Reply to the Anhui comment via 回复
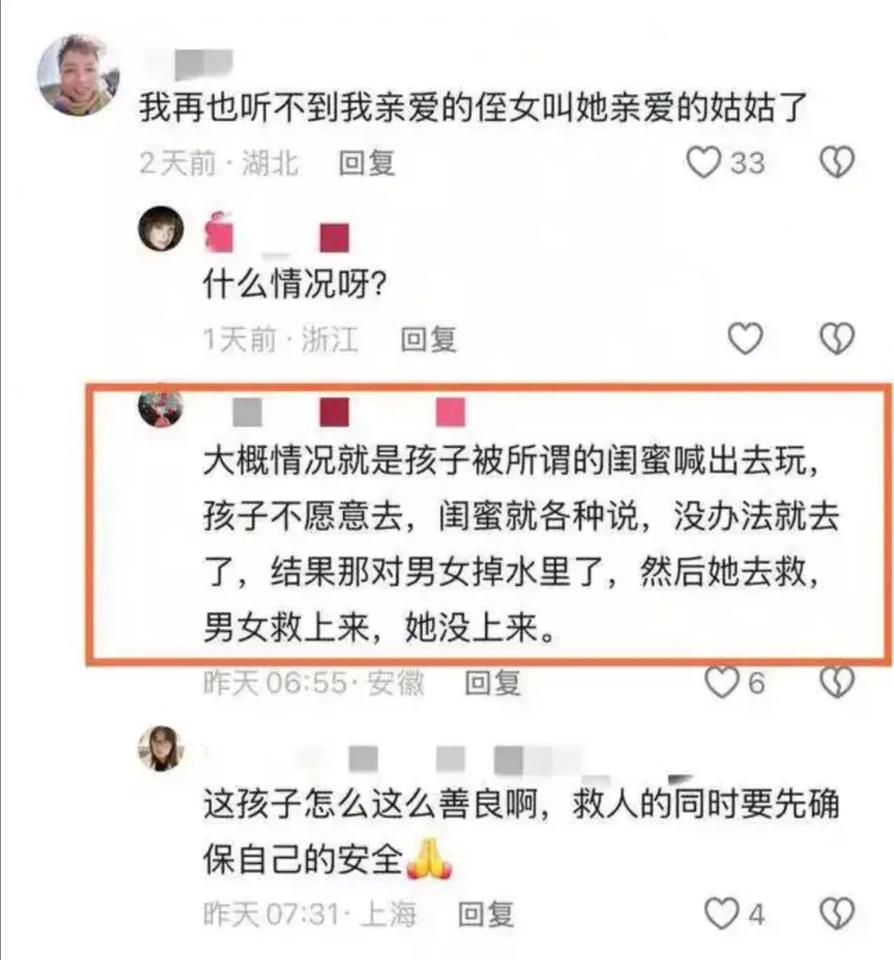This screenshot has width=894, height=960. coord(493,682)
